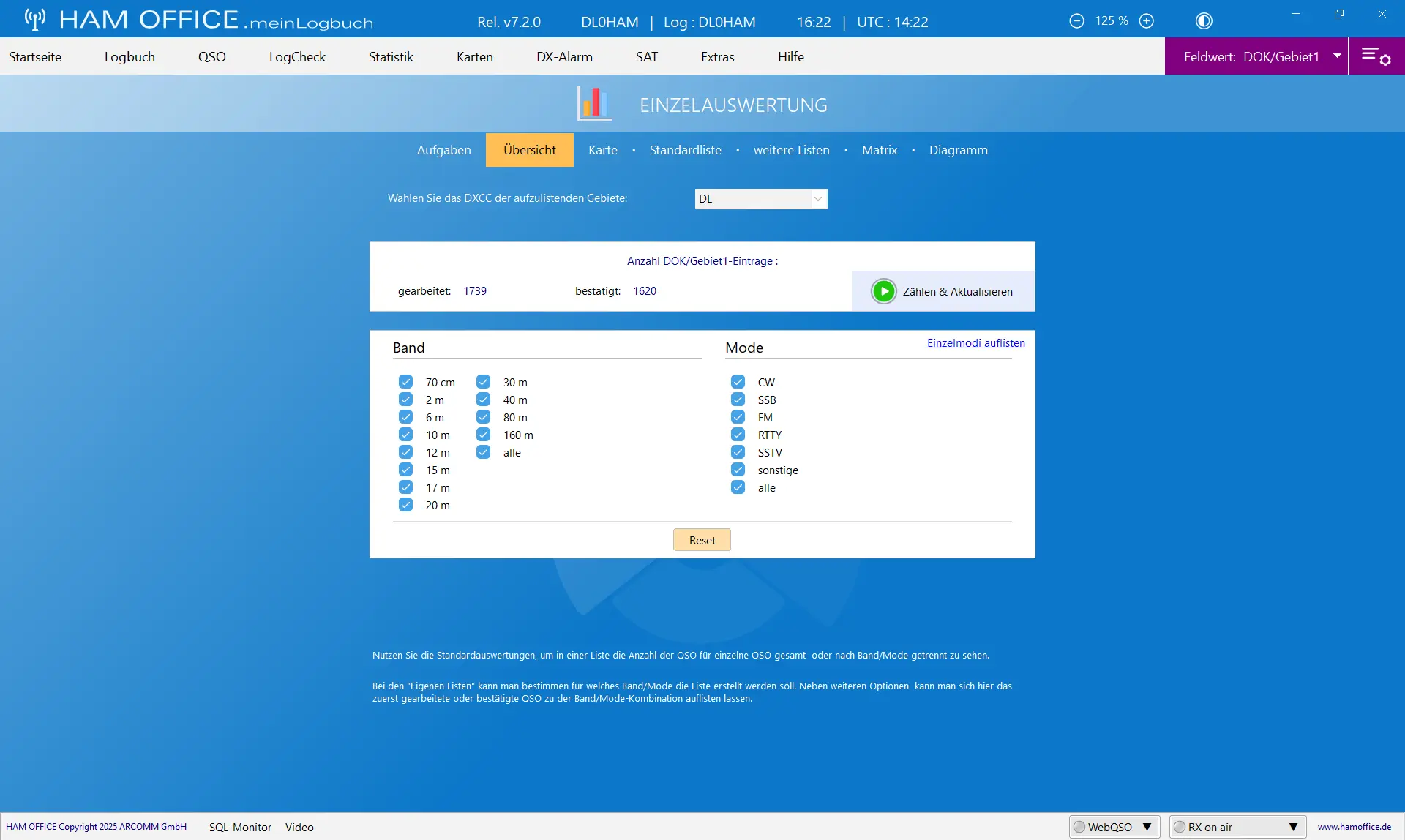
Task: Switch to the Diagramm tab
Action: [959, 150]
